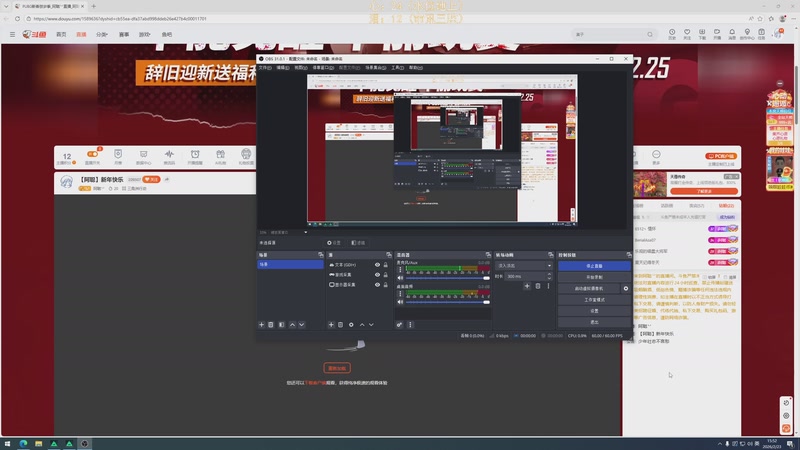Screen dimensions: 800x450
Task: Open the Windows Start menu
Action: pyautogui.click(x=7, y=443)
